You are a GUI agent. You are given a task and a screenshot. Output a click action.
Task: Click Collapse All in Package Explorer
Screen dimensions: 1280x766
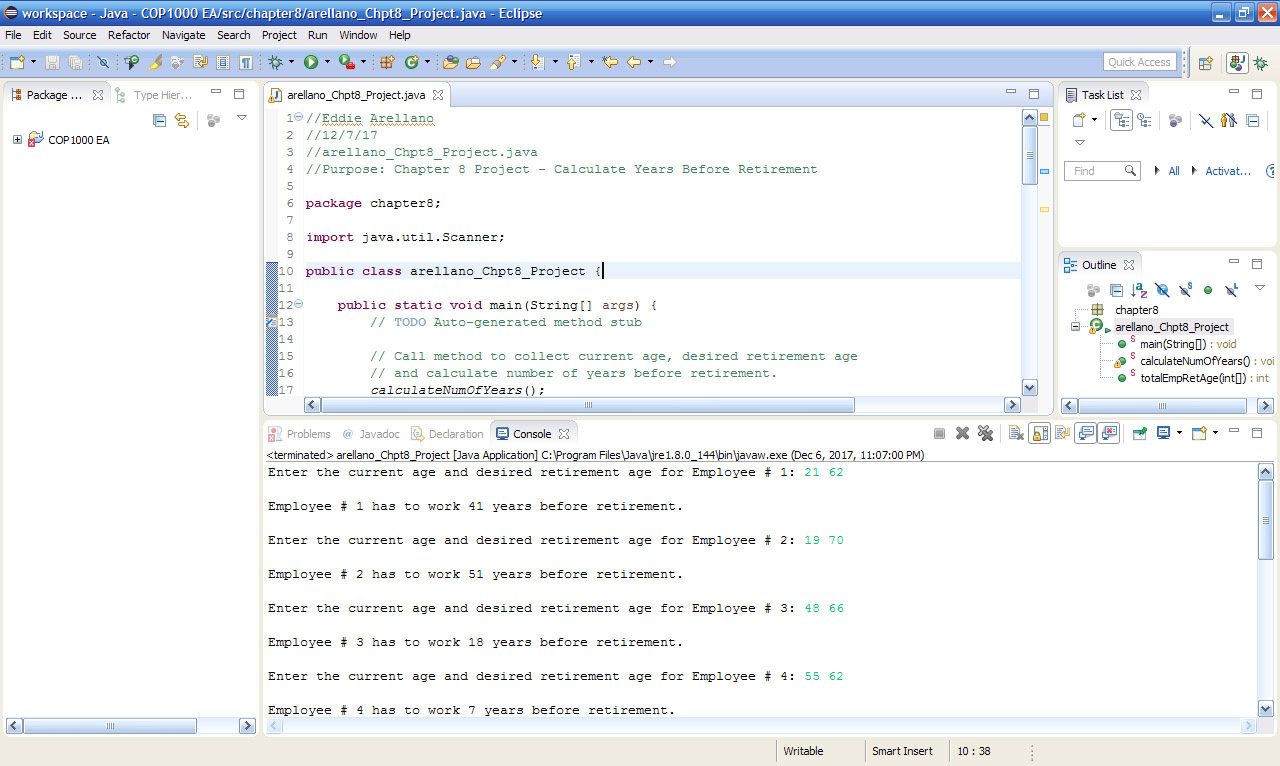[x=159, y=120]
